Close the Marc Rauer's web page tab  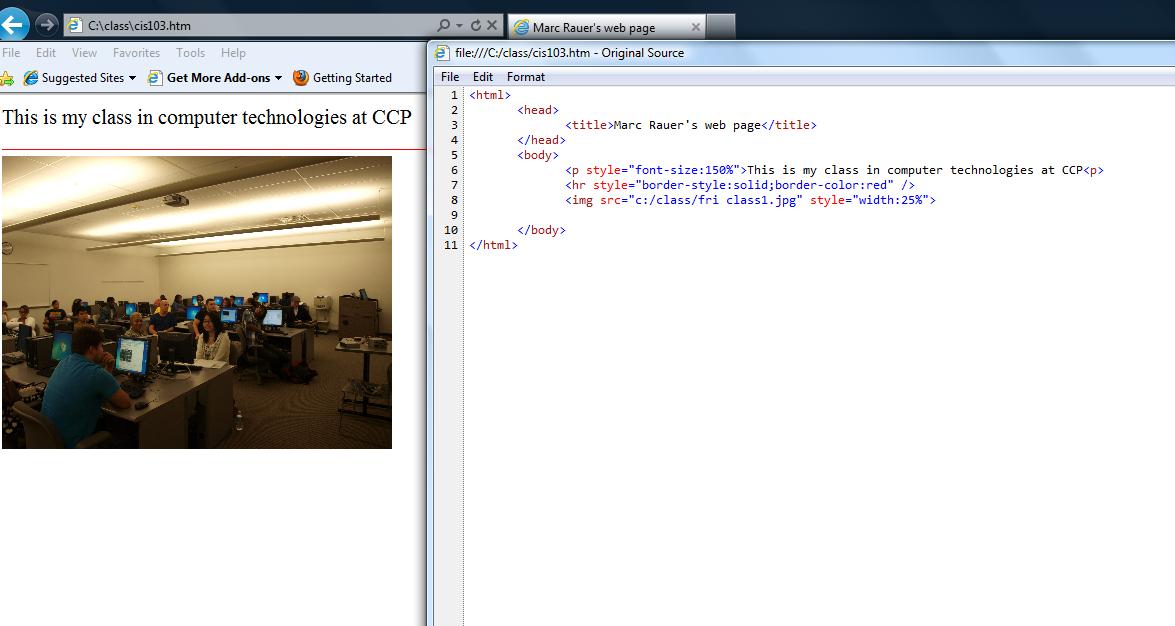pyautogui.click(x=695, y=27)
